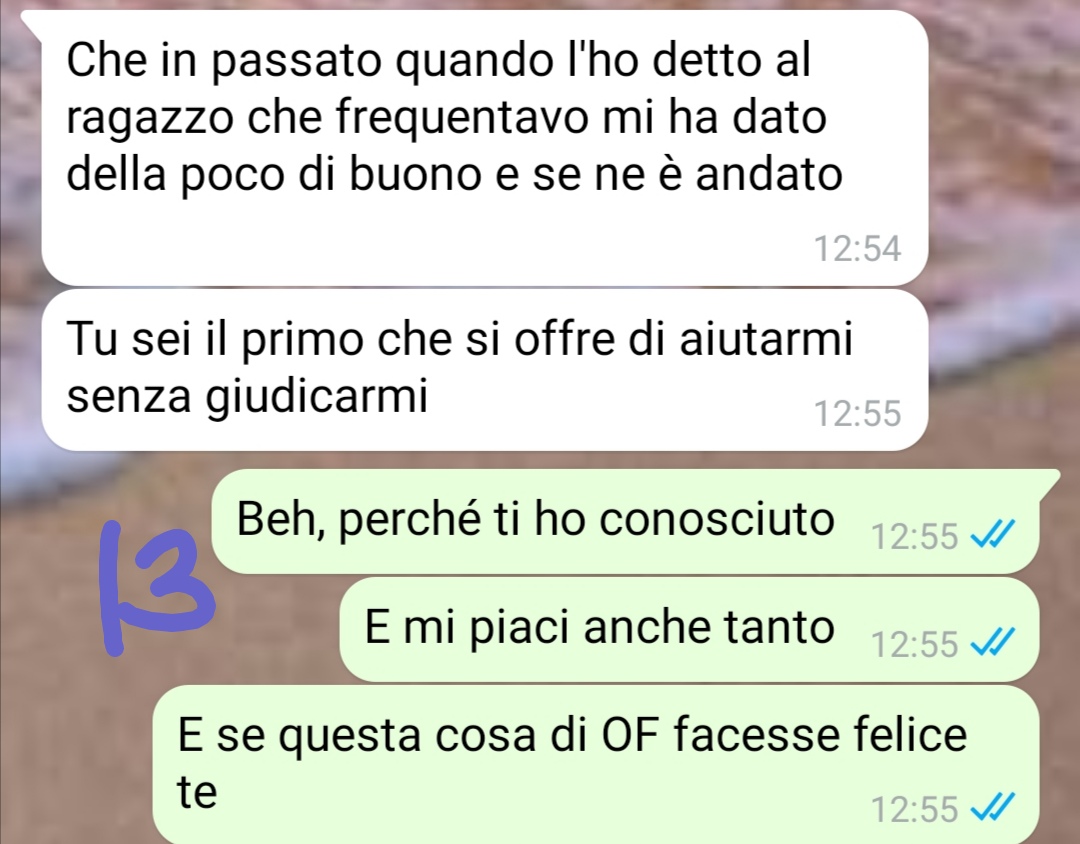The width and height of the screenshot is (1080, 844).
Task: Click the blue double-check beside "Beh, perché ti ho conosciuto"
Action: click(993, 533)
